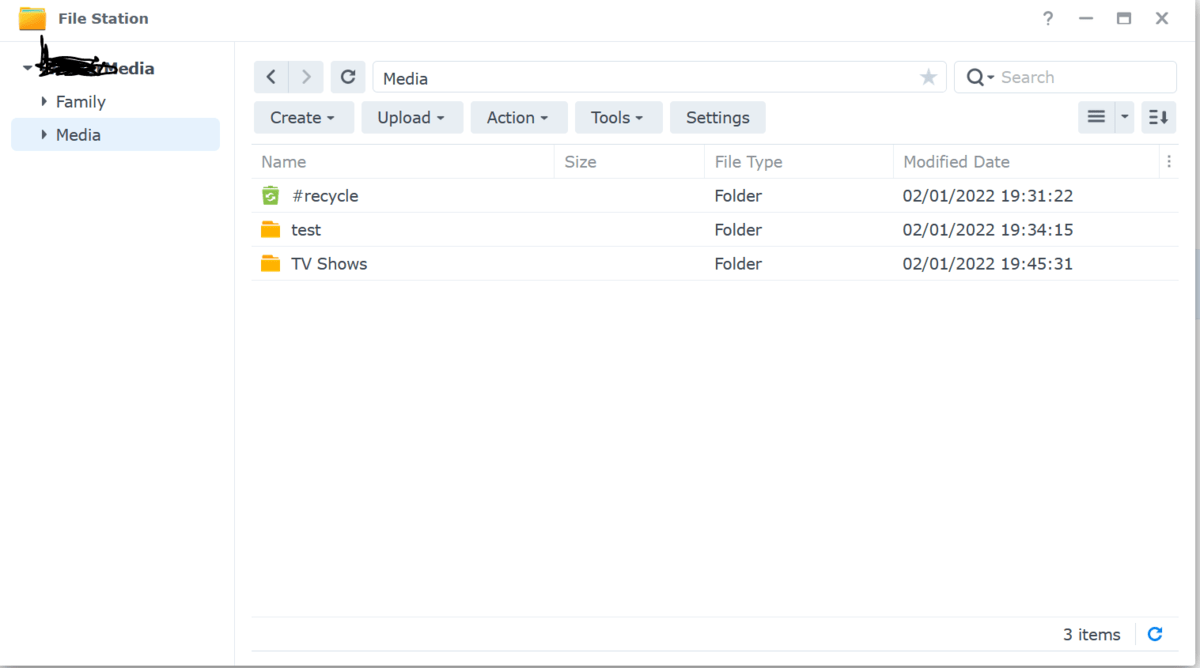Image resolution: width=1200 pixels, height=668 pixels.
Task: Open the Create dropdown
Action: tap(303, 117)
